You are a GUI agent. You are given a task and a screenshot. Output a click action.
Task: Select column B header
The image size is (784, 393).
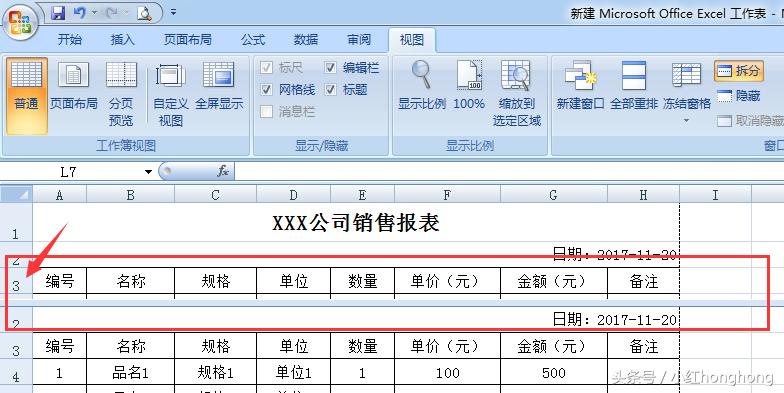pyautogui.click(x=130, y=194)
